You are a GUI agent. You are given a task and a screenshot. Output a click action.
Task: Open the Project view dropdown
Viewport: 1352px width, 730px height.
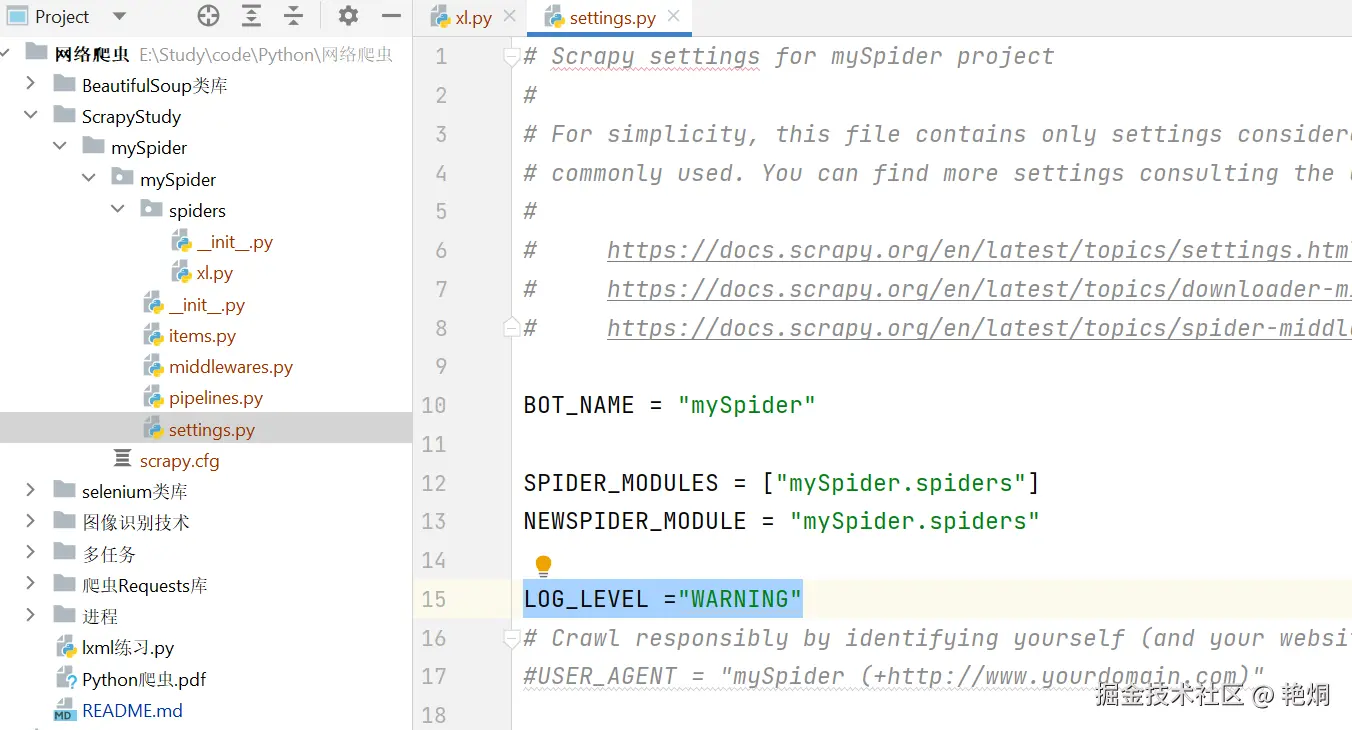coord(120,17)
